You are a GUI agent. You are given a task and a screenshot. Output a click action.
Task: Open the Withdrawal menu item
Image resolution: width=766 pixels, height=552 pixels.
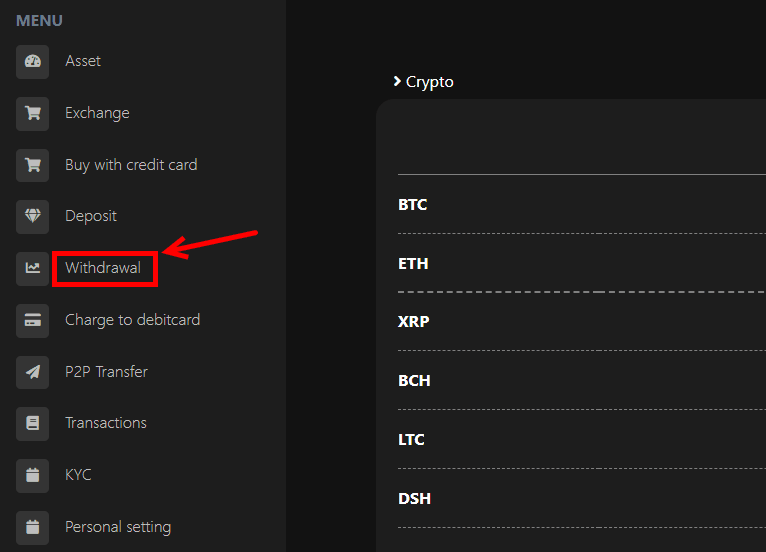point(103,268)
